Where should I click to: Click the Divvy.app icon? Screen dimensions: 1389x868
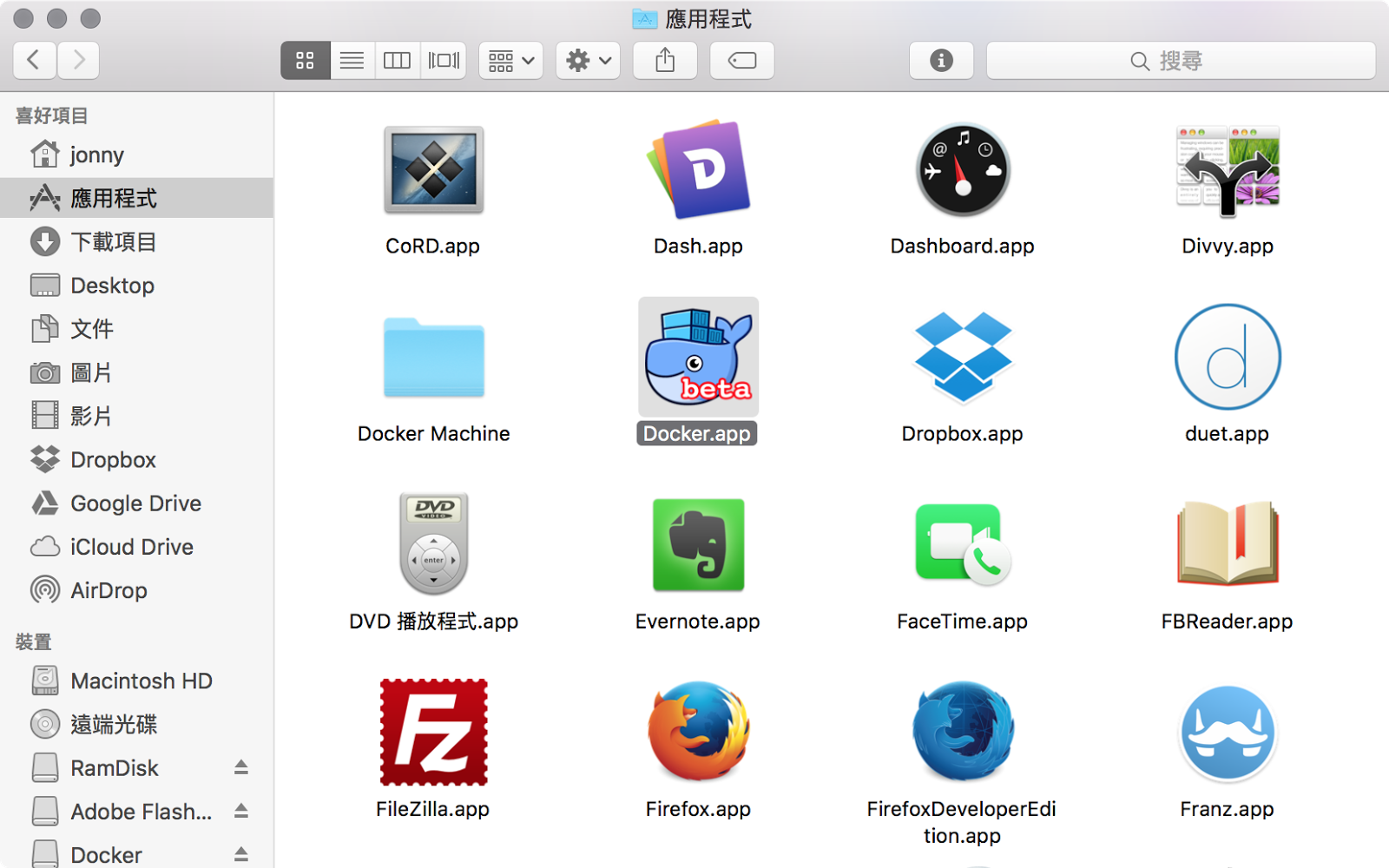click(1228, 170)
